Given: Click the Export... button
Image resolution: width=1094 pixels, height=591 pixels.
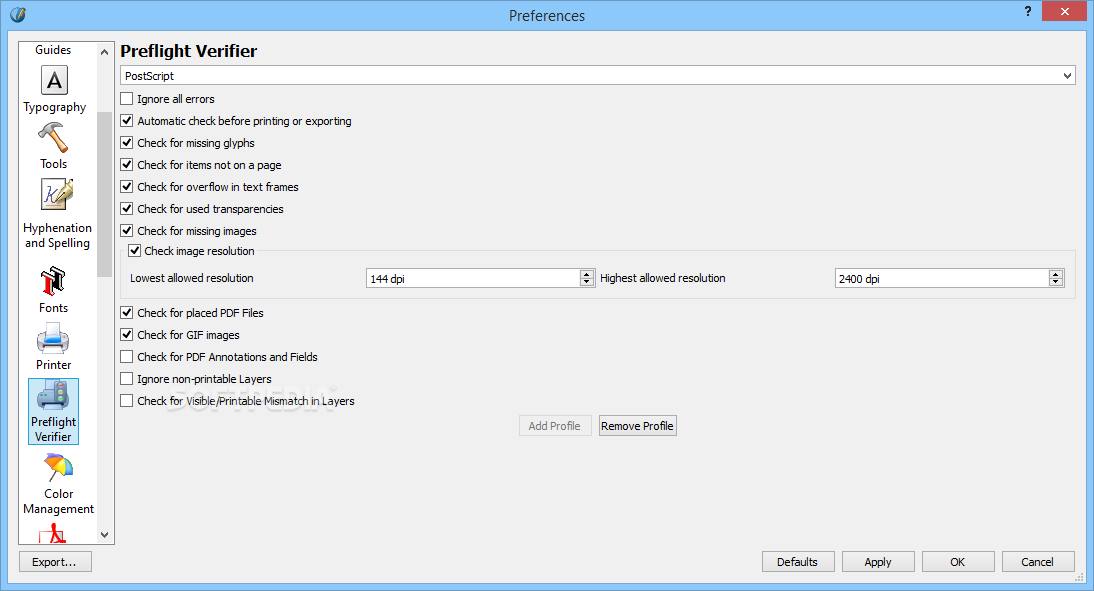Looking at the screenshot, I should [x=54, y=562].
